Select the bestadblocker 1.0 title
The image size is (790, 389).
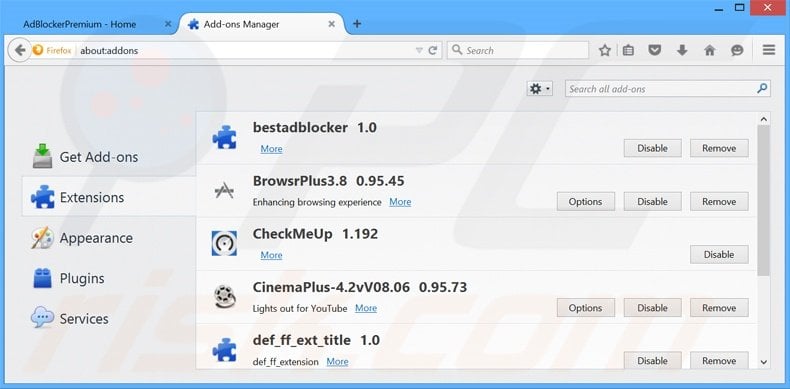click(x=315, y=128)
